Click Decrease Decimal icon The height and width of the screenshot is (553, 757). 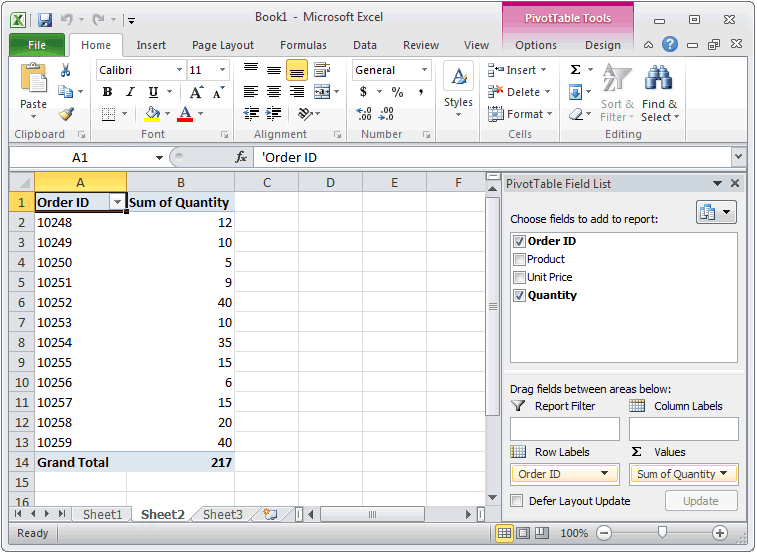click(x=387, y=114)
